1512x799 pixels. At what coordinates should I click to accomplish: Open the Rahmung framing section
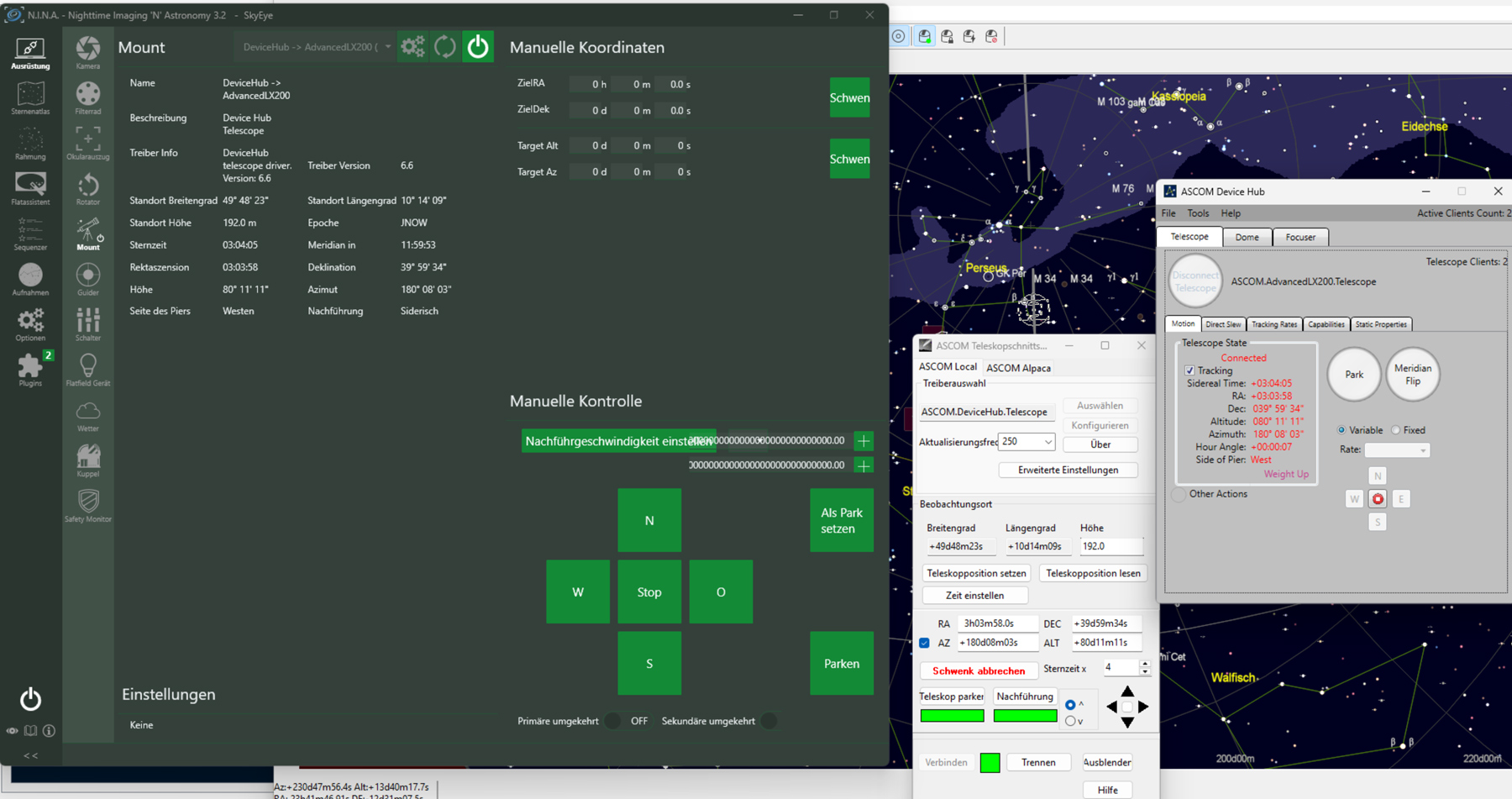point(30,144)
